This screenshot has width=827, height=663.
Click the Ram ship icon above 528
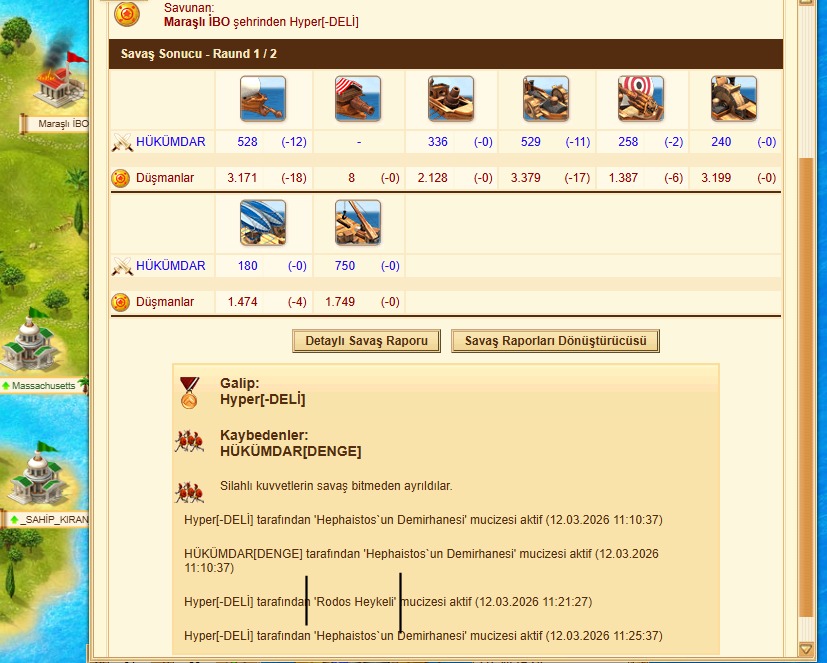[x=263, y=99]
